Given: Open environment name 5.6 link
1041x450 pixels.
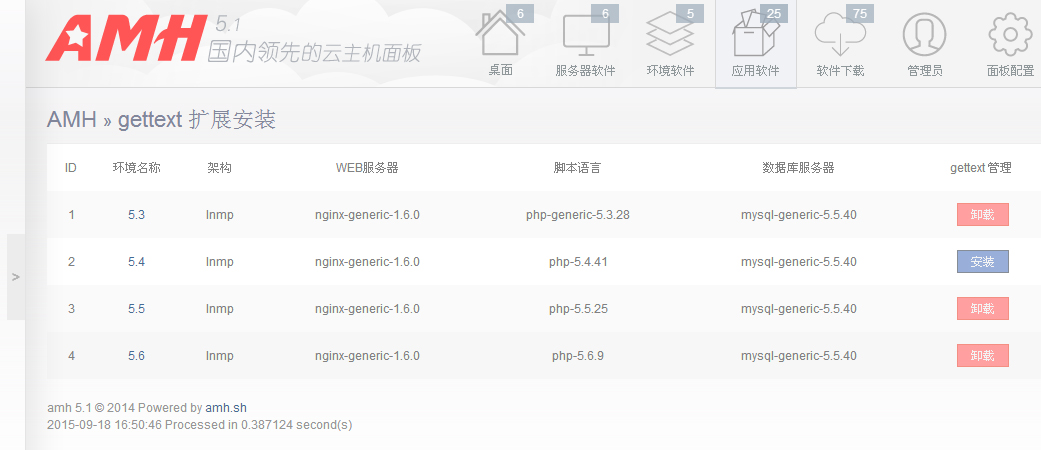Looking at the screenshot, I should pos(136,356).
